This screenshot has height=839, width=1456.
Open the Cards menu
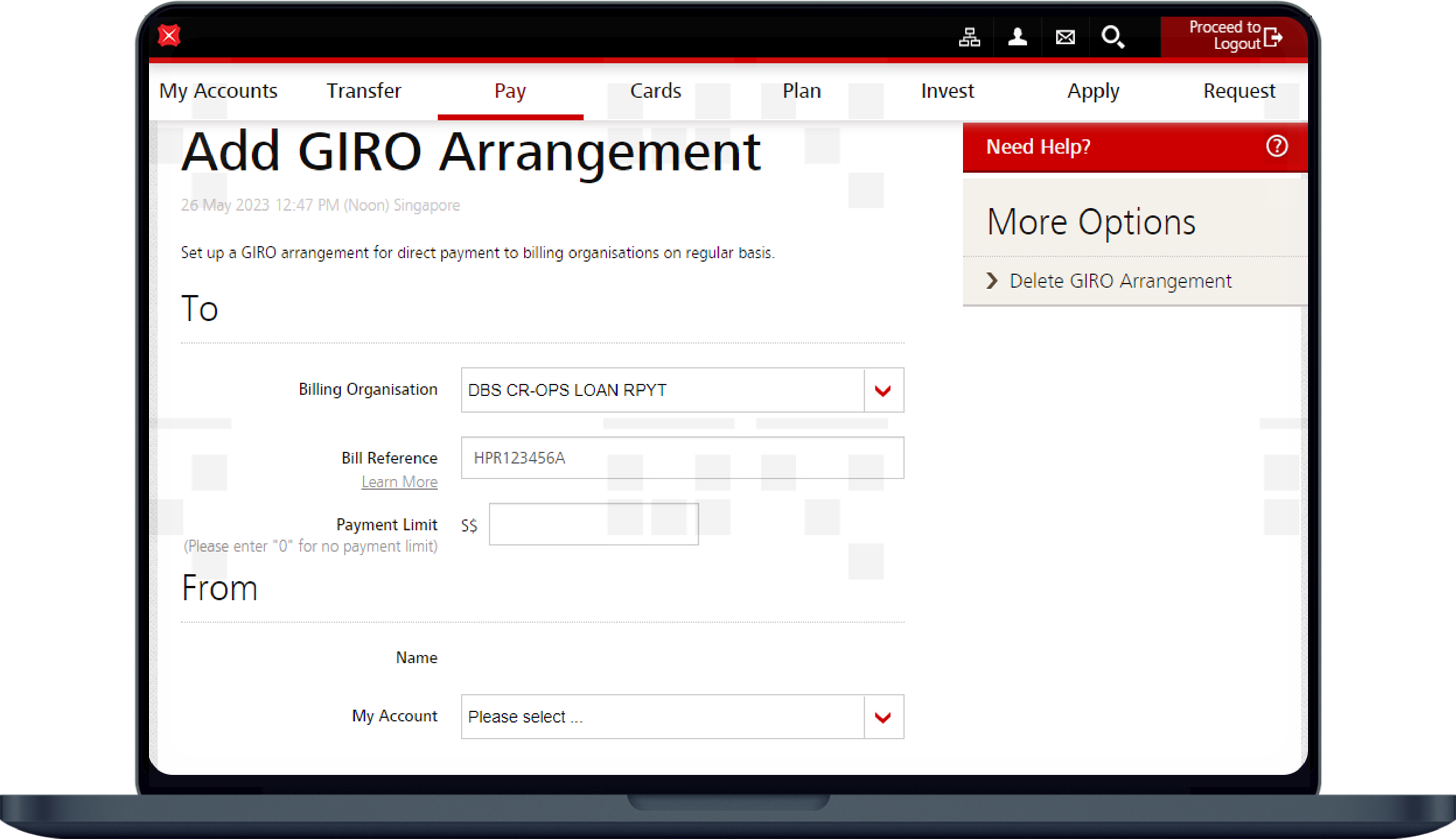[655, 91]
